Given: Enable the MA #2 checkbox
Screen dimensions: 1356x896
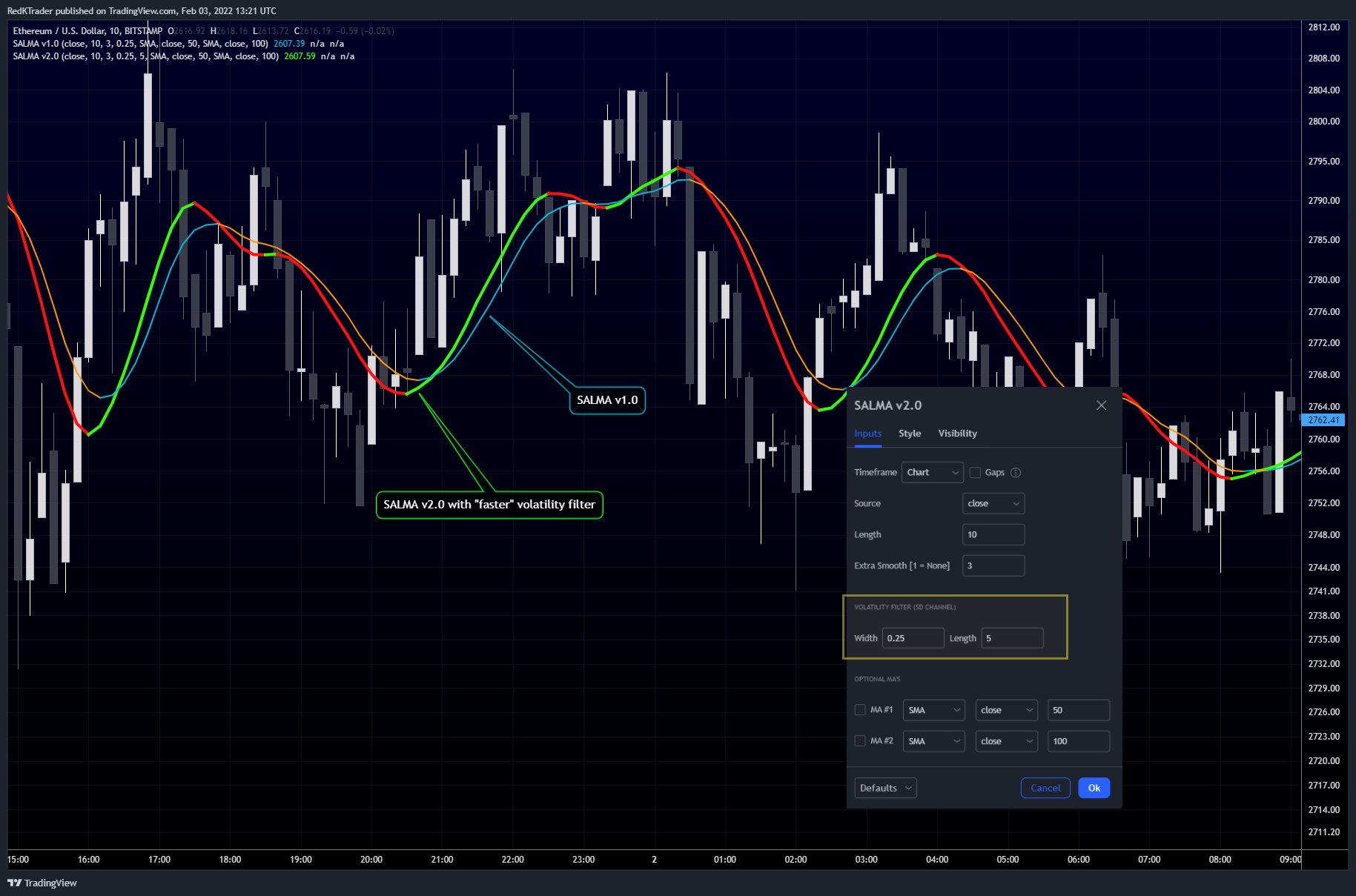Looking at the screenshot, I should (860, 741).
